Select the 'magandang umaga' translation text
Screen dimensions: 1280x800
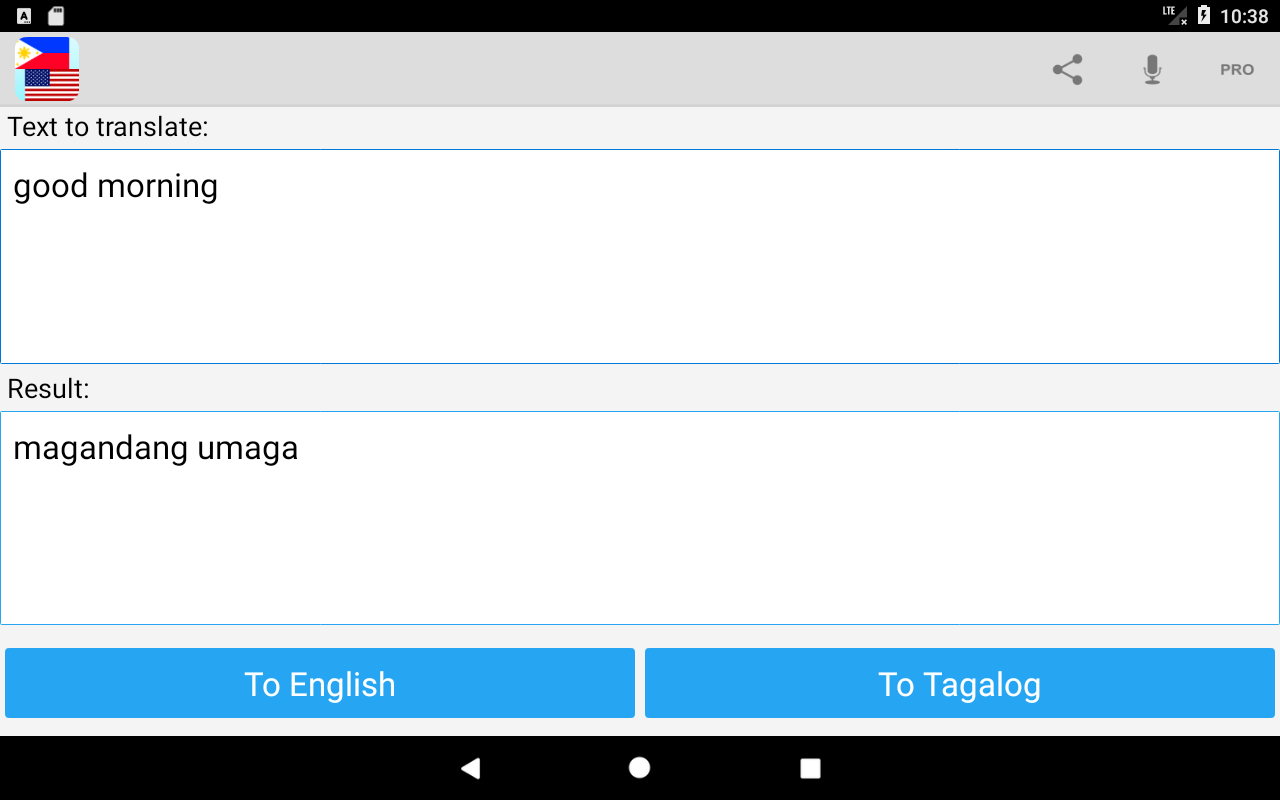156,448
